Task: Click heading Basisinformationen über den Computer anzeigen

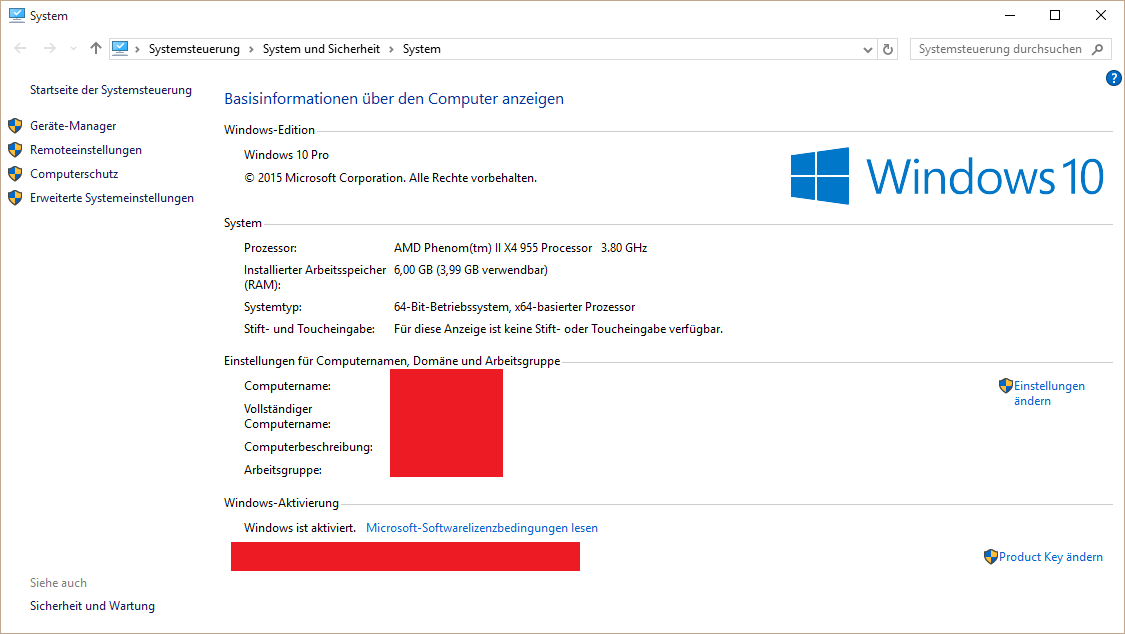Action: [394, 99]
